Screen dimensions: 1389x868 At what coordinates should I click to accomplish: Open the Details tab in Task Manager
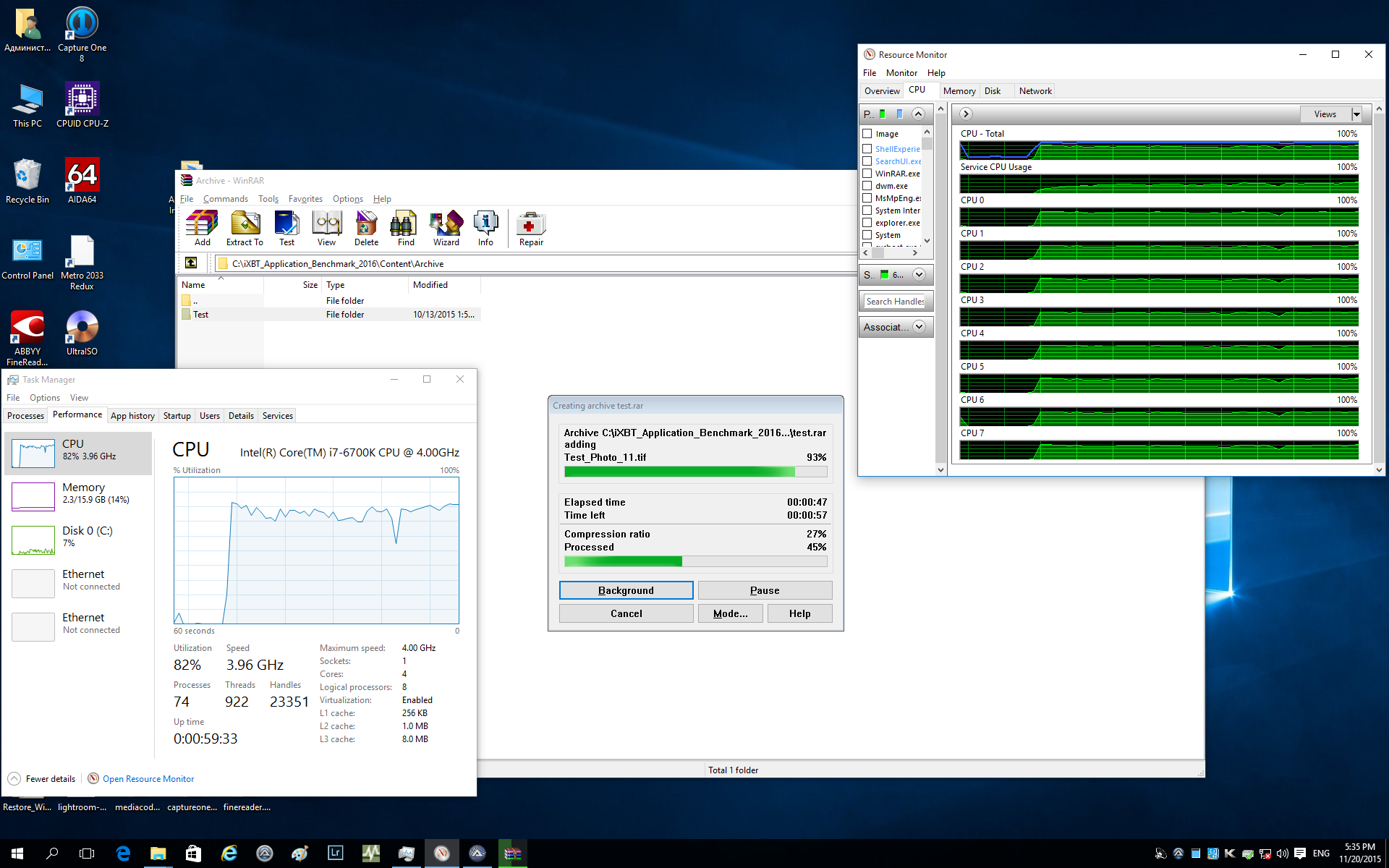pyautogui.click(x=241, y=416)
